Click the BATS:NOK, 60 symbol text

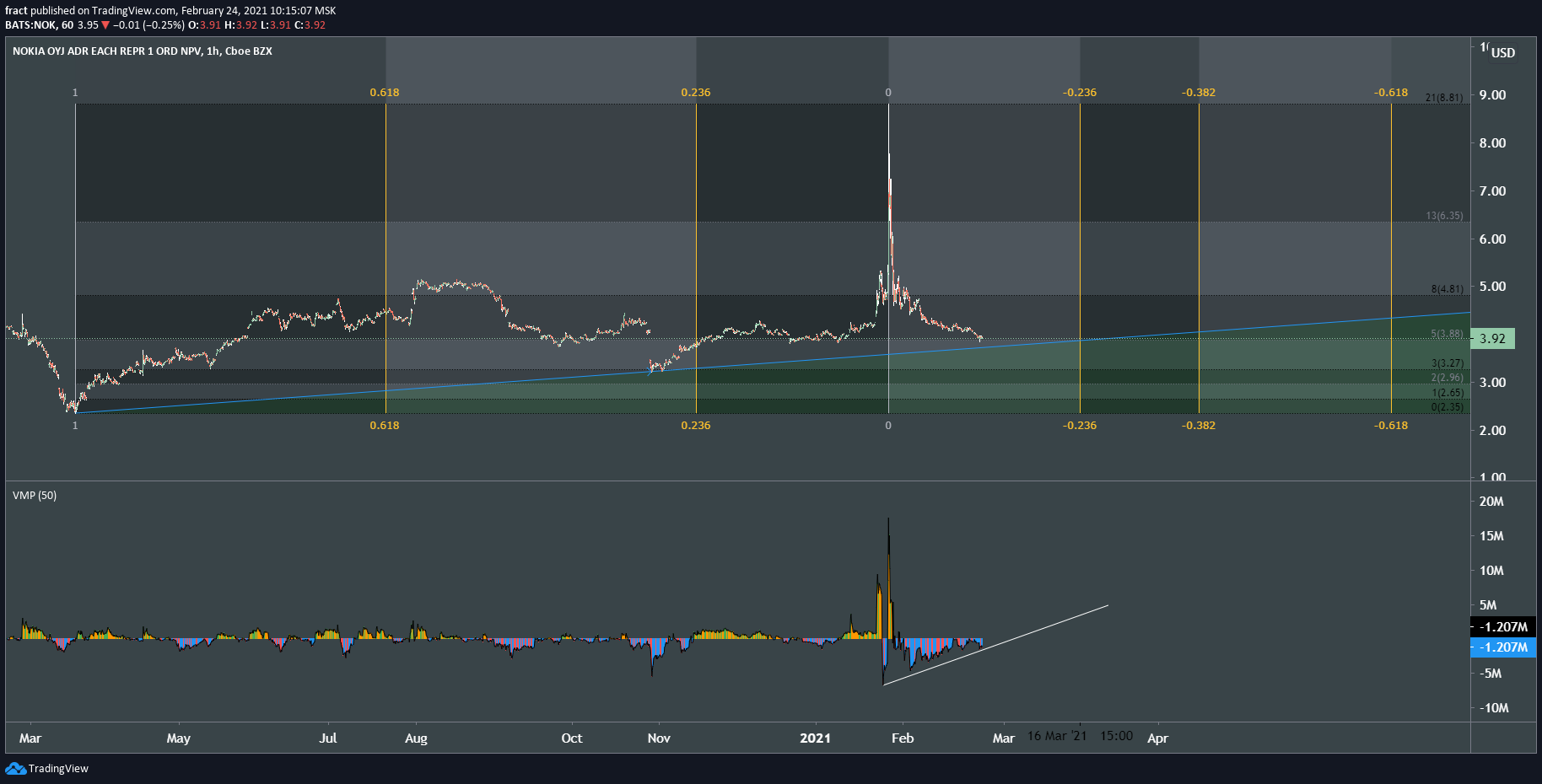(x=39, y=25)
